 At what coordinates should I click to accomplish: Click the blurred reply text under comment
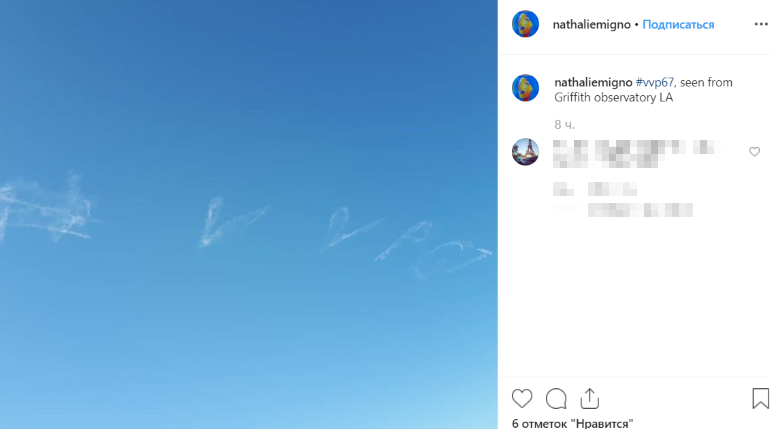click(640, 210)
